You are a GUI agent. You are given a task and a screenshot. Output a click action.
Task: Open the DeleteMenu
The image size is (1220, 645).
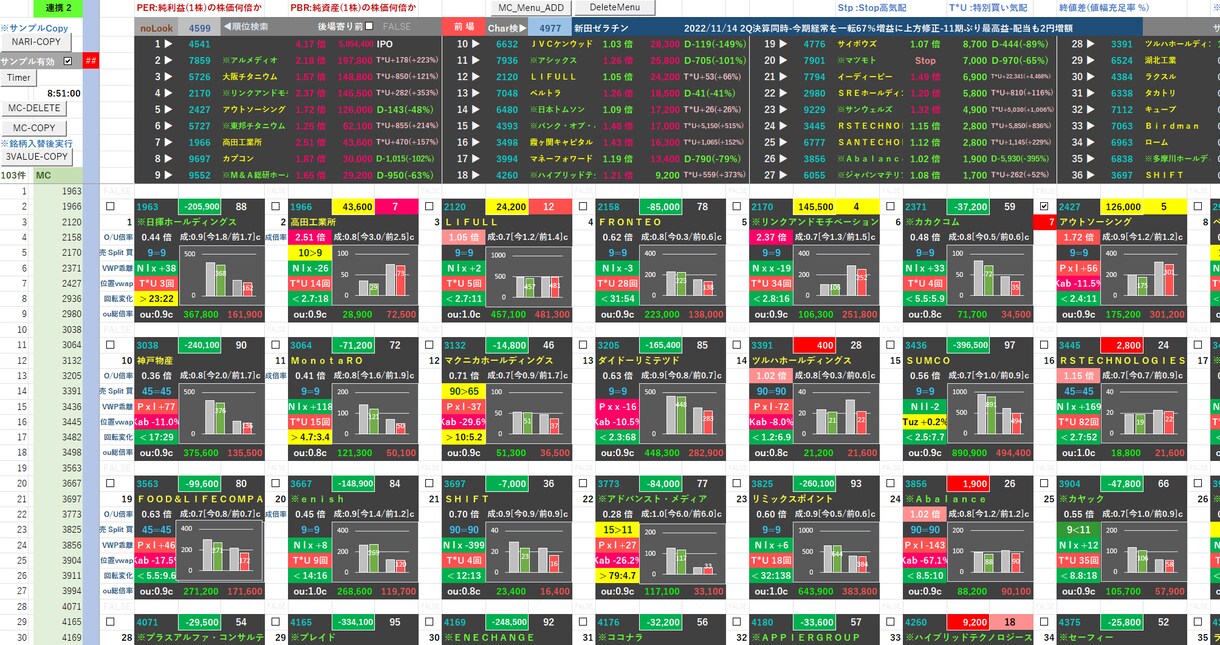point(621,8)
